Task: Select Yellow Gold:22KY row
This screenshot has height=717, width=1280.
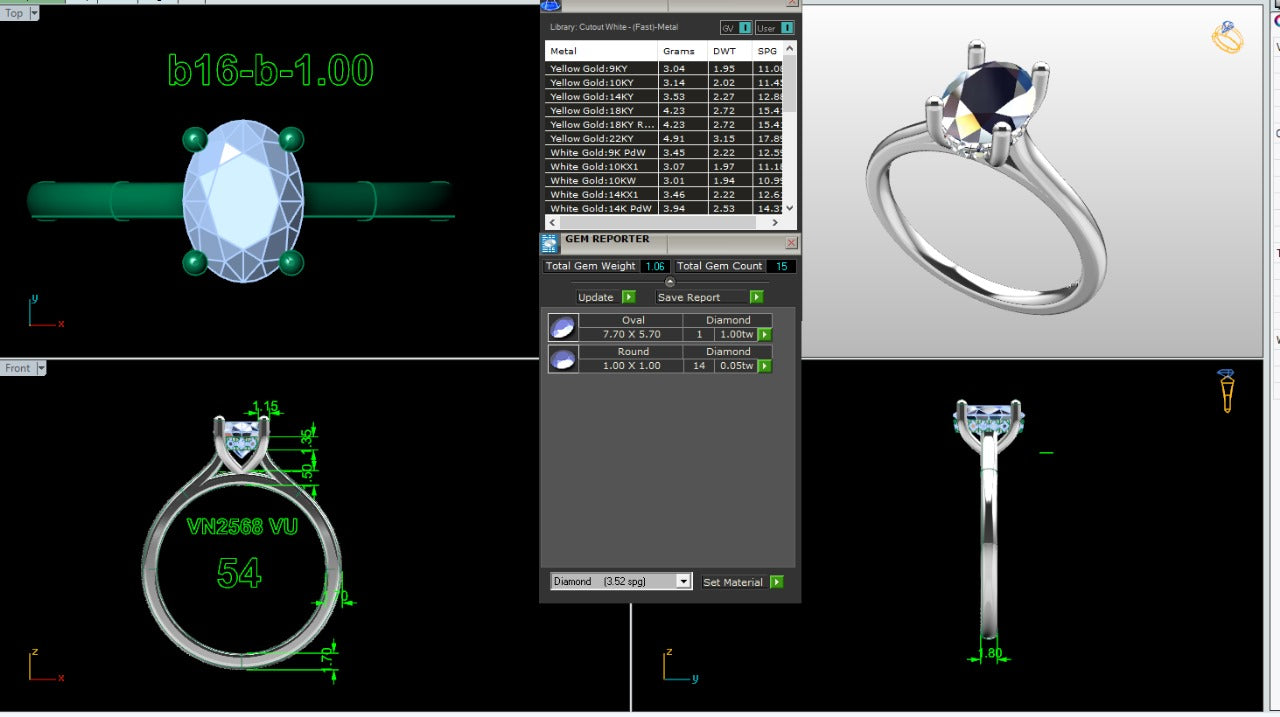Action: (x=664, y=138)
